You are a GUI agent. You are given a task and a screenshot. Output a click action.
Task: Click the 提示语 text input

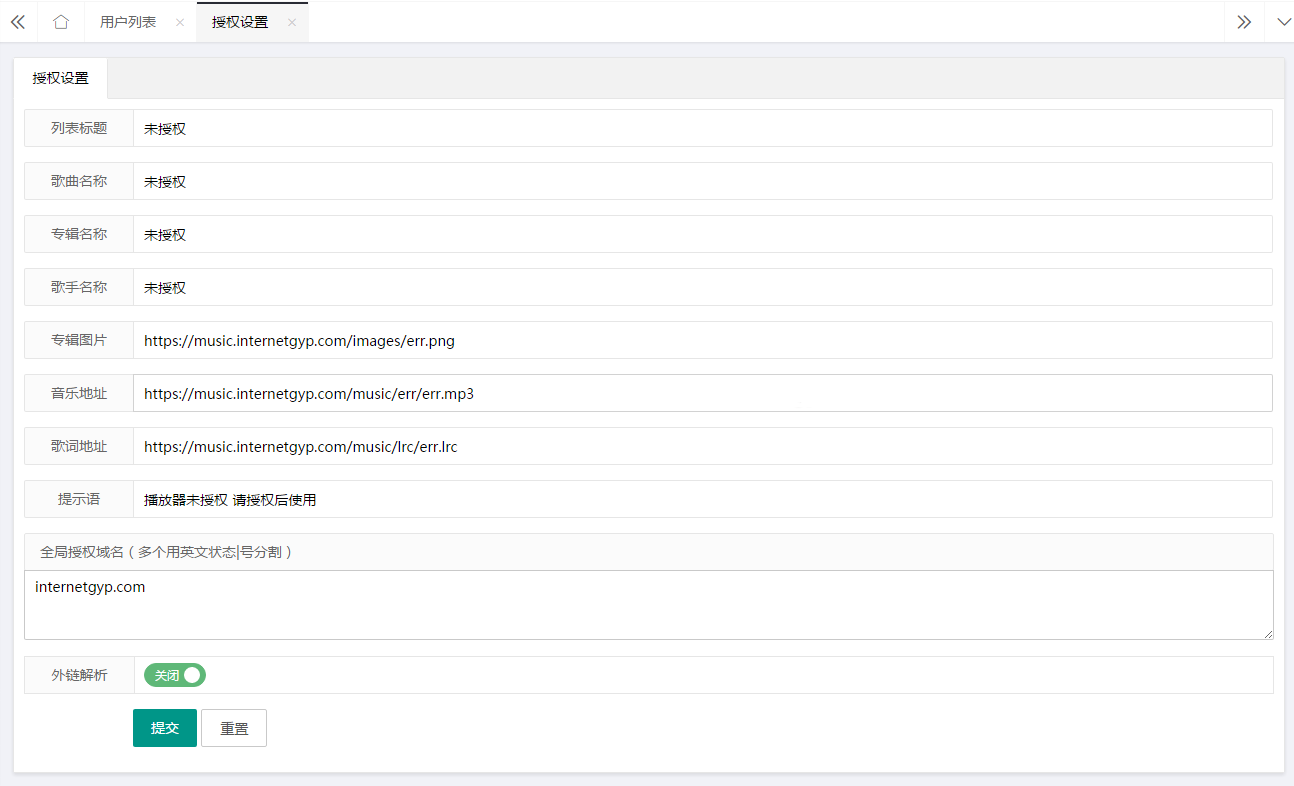point(702,499)
